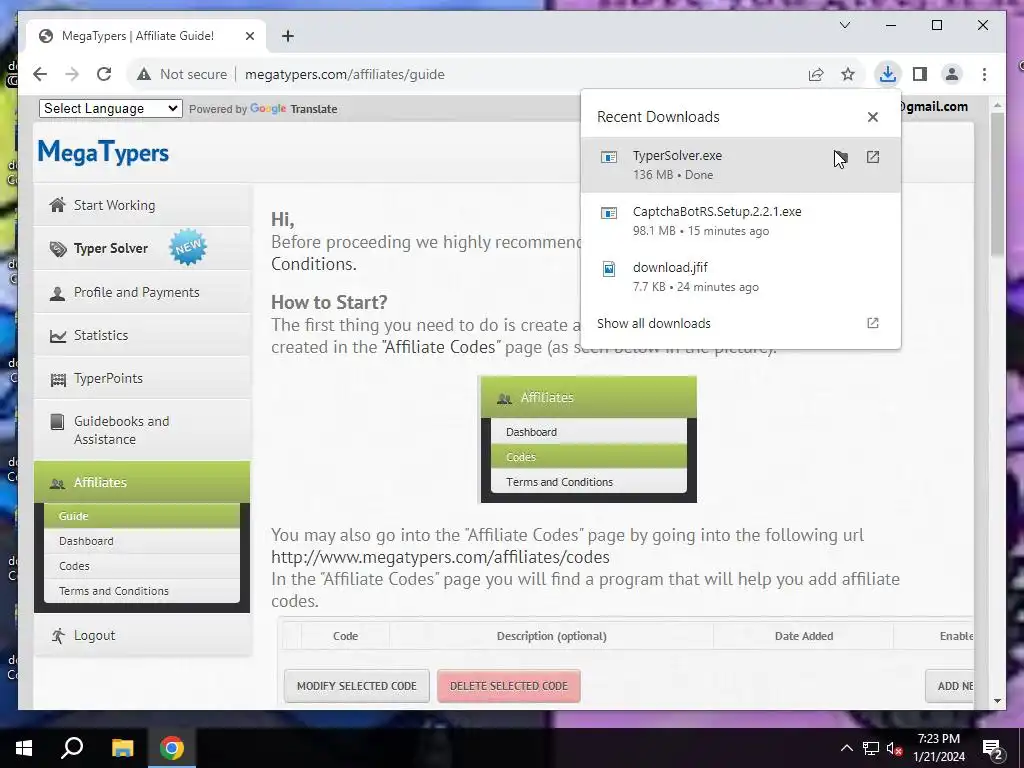The image size is (1024, 768).
Task: Click Logout in the sidebar
Action: tap(142, 635)
